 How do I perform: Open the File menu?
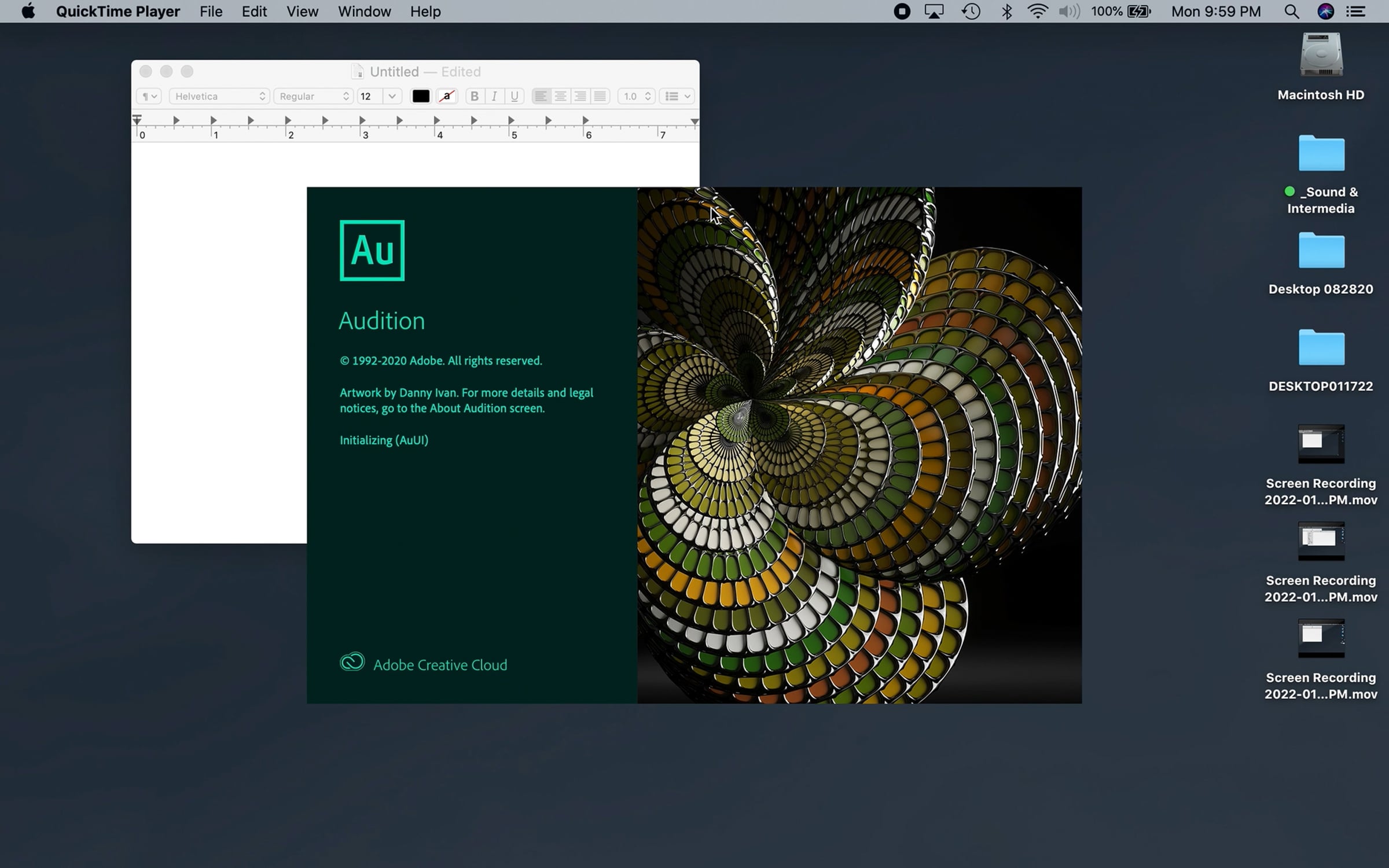[211, 12]
